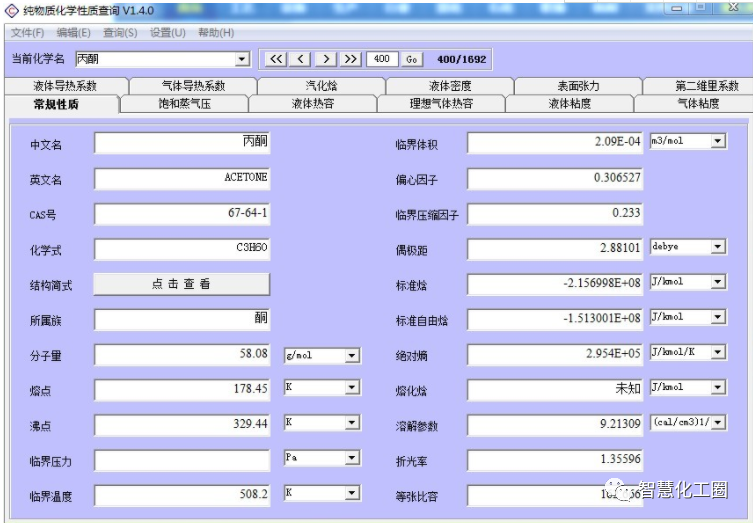Viewport: 753px width, 523px height.
Task: Open the 偶极距 debye unit dropdown
Action: (x=717, y=246)
